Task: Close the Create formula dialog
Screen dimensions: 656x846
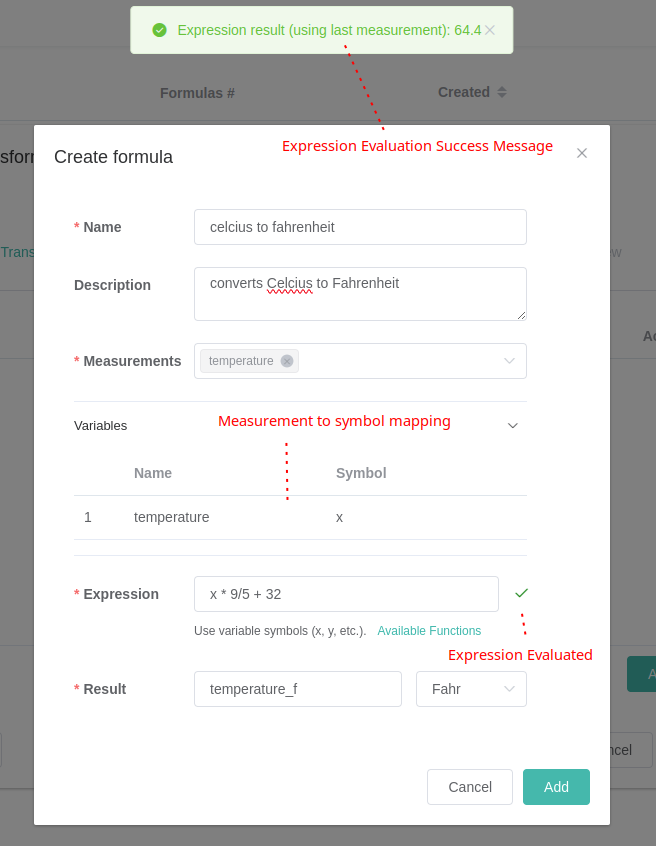Action: (x=582, y=153)
